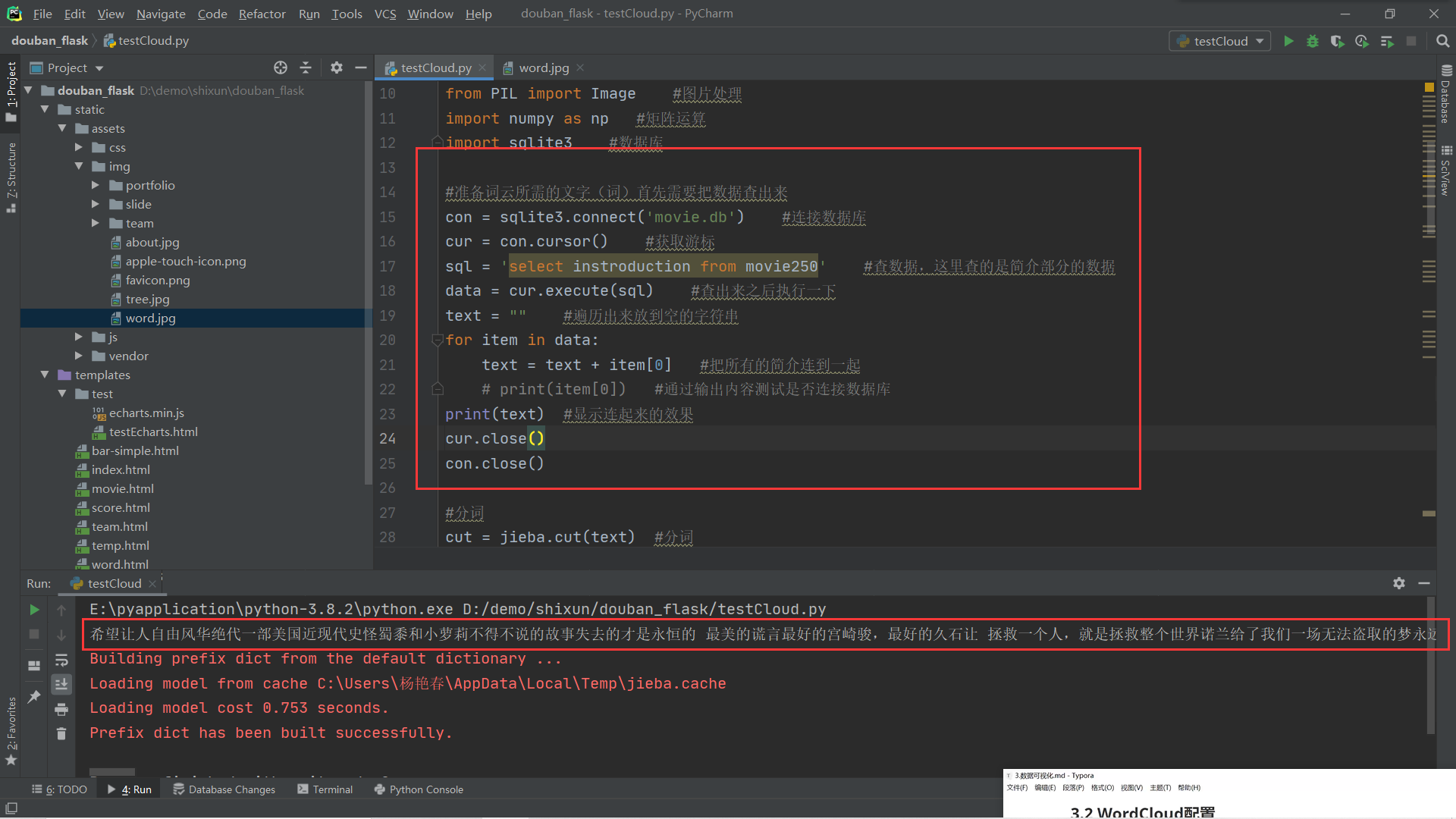Open the testCloud run configuration dropdown

(1220, 41)
